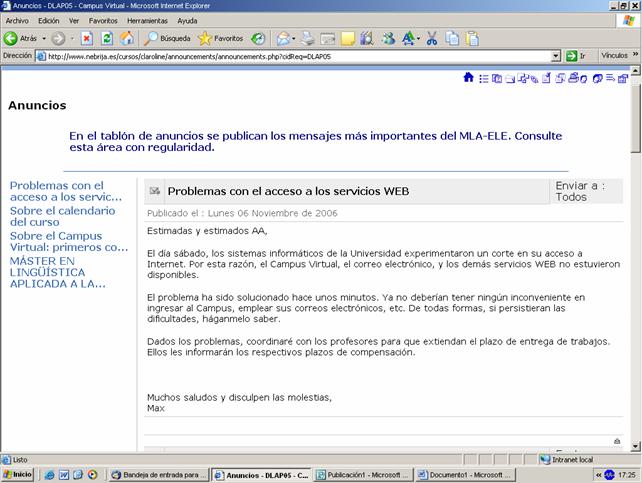Open the Favoritos star toolbar button

(x=220, y=38)
